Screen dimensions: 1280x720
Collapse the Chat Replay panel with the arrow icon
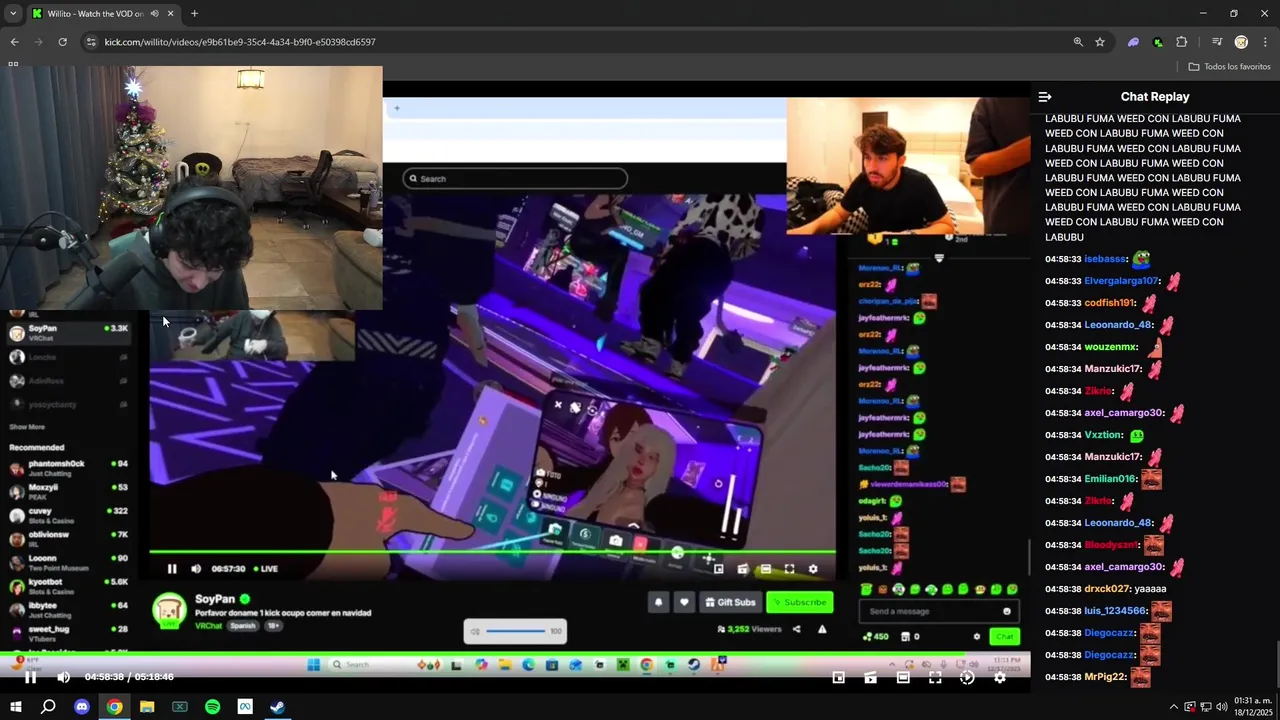click(1045, 97)
